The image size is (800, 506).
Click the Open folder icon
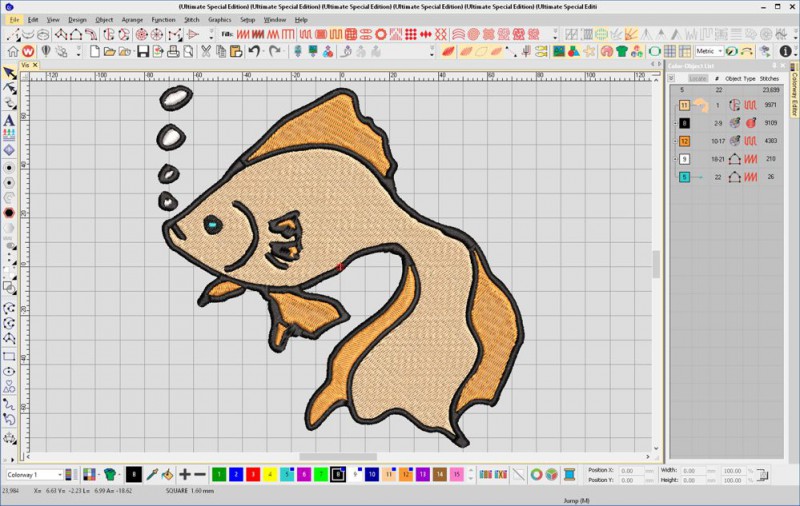click(x=109, y=51)
